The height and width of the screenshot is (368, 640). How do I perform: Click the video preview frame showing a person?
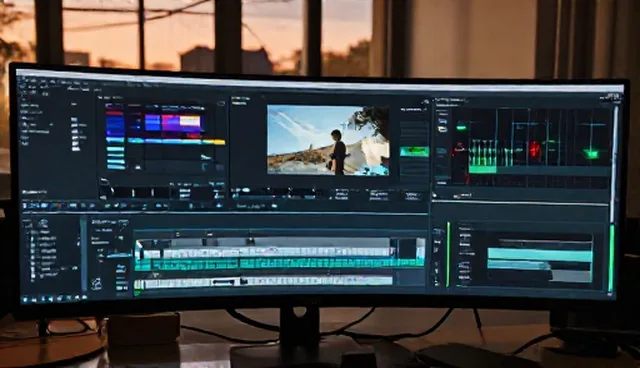pos(328,140)
